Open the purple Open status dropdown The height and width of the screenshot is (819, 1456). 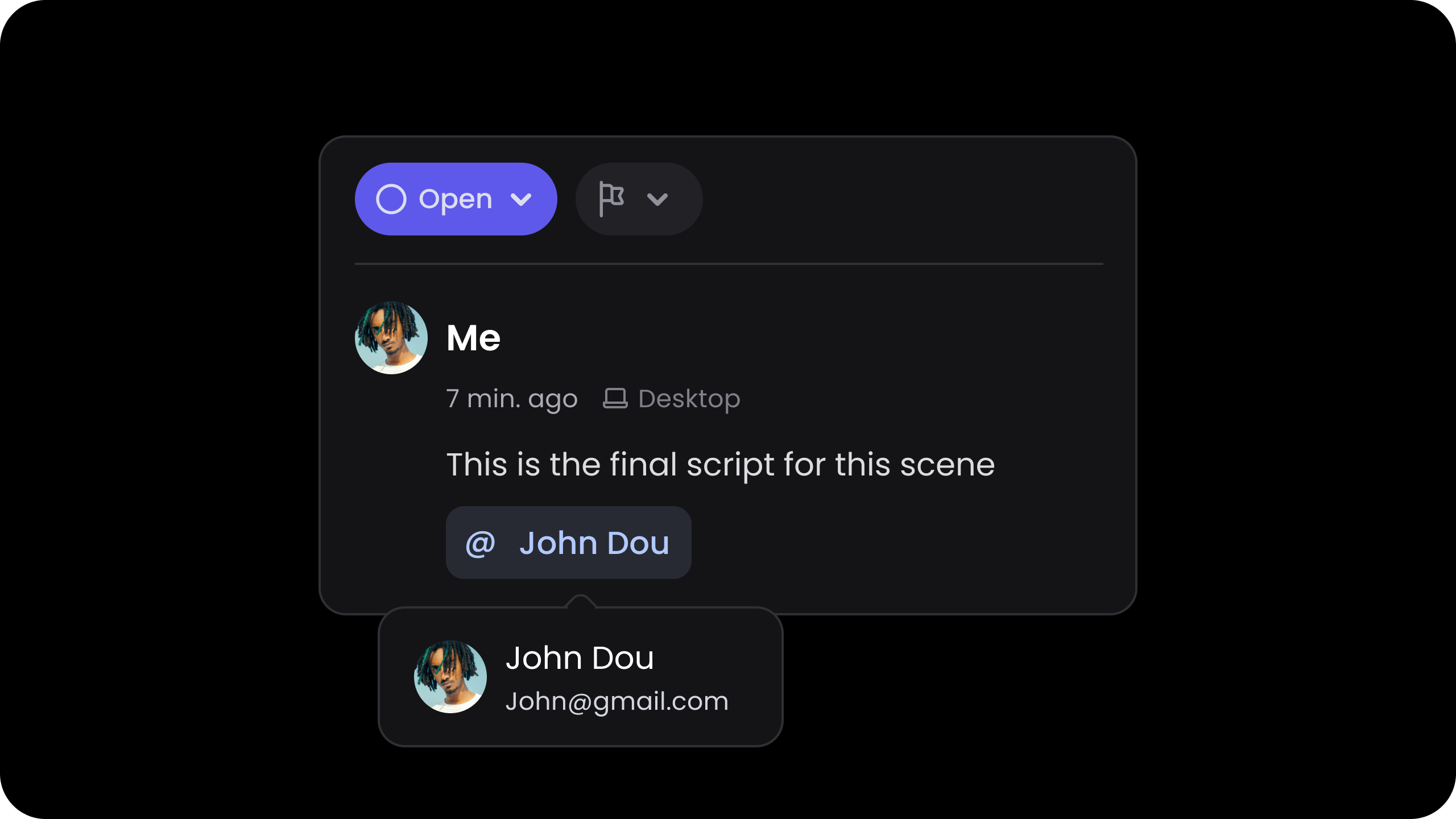coord(456,199)
